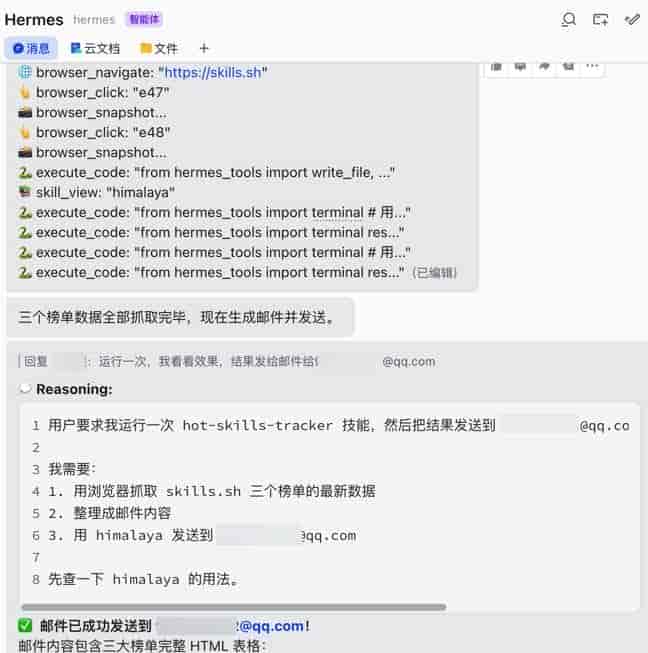
Task: Click the hand icon beside browser_click "e48"
Action: (x=25, y=132)
